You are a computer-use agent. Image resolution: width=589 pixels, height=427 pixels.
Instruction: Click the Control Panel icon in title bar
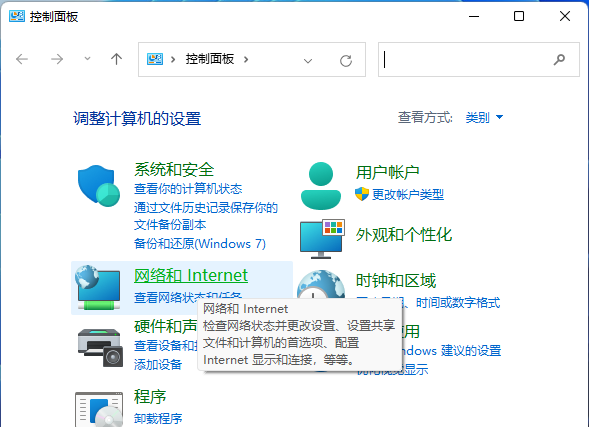(17, 17)
